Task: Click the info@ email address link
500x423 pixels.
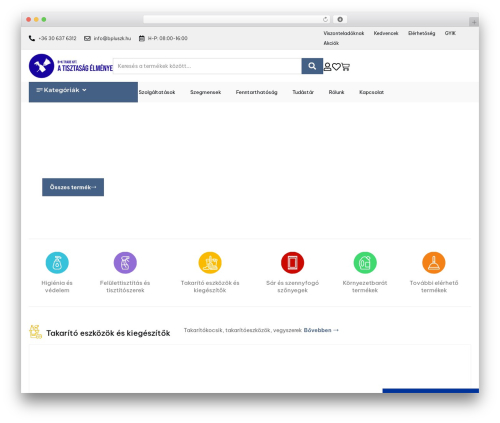Action: click(112, 38)
